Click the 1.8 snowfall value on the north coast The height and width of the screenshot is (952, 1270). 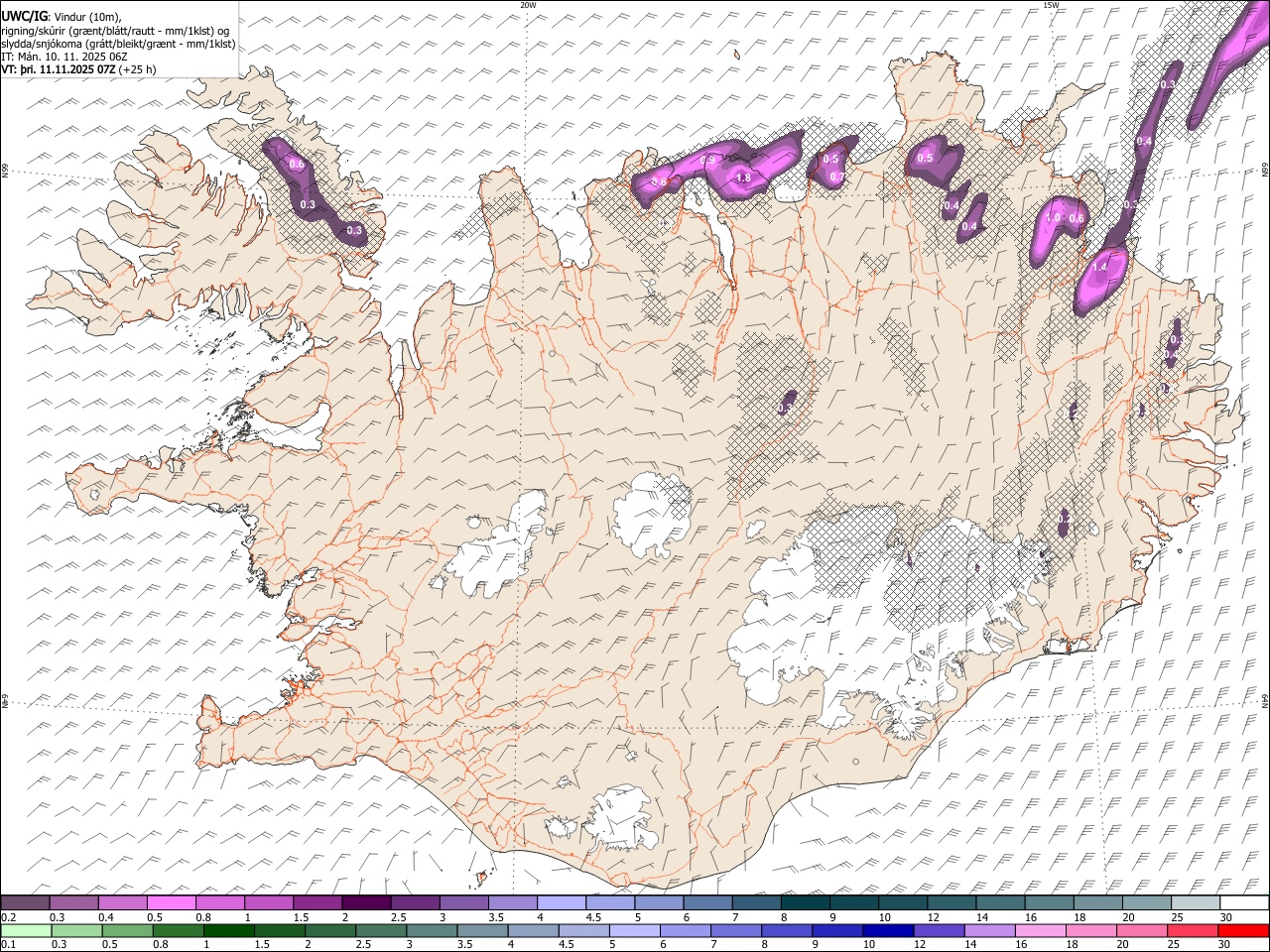743,178
